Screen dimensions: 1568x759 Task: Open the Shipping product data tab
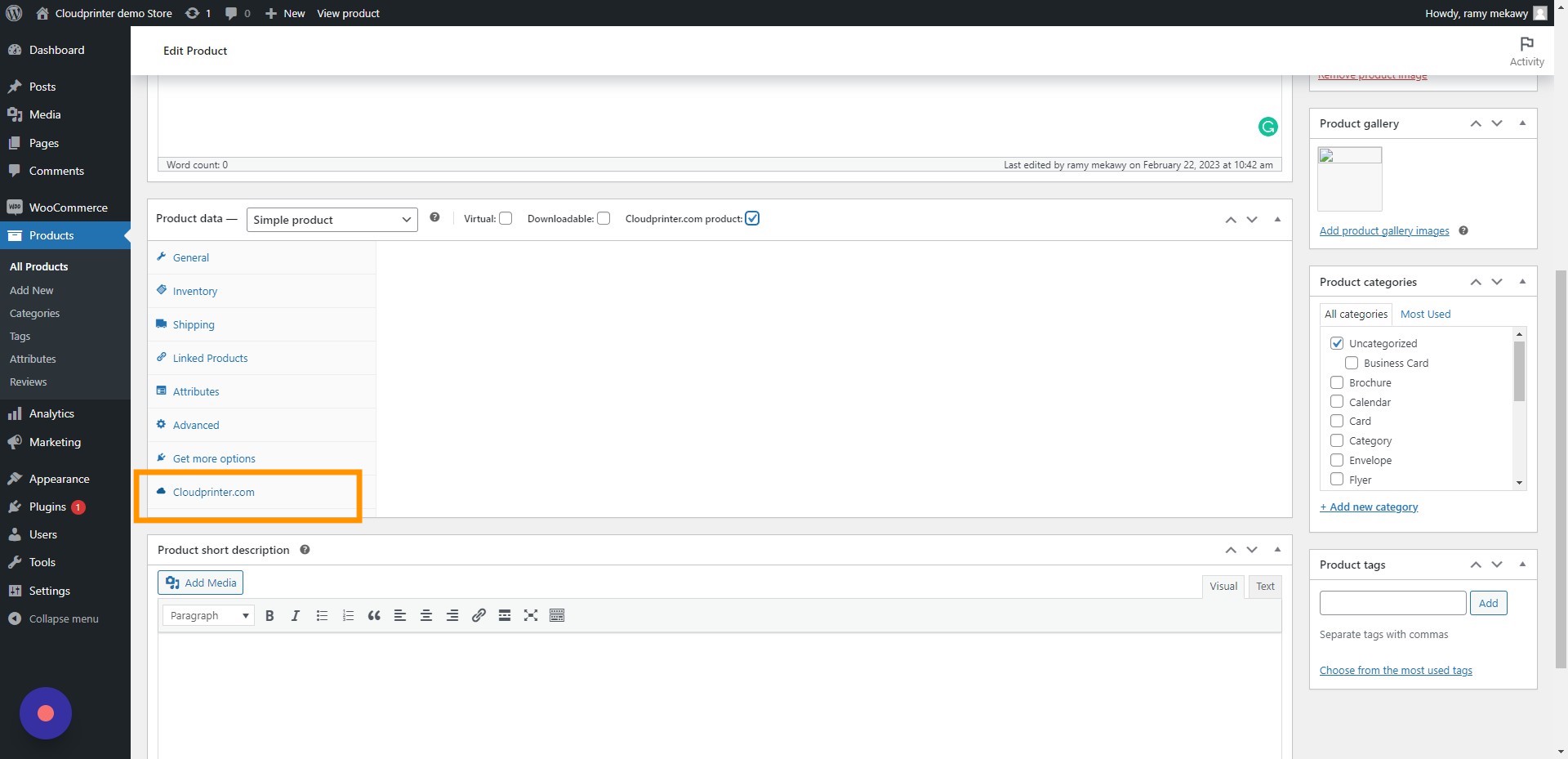[x=261, y=324]
